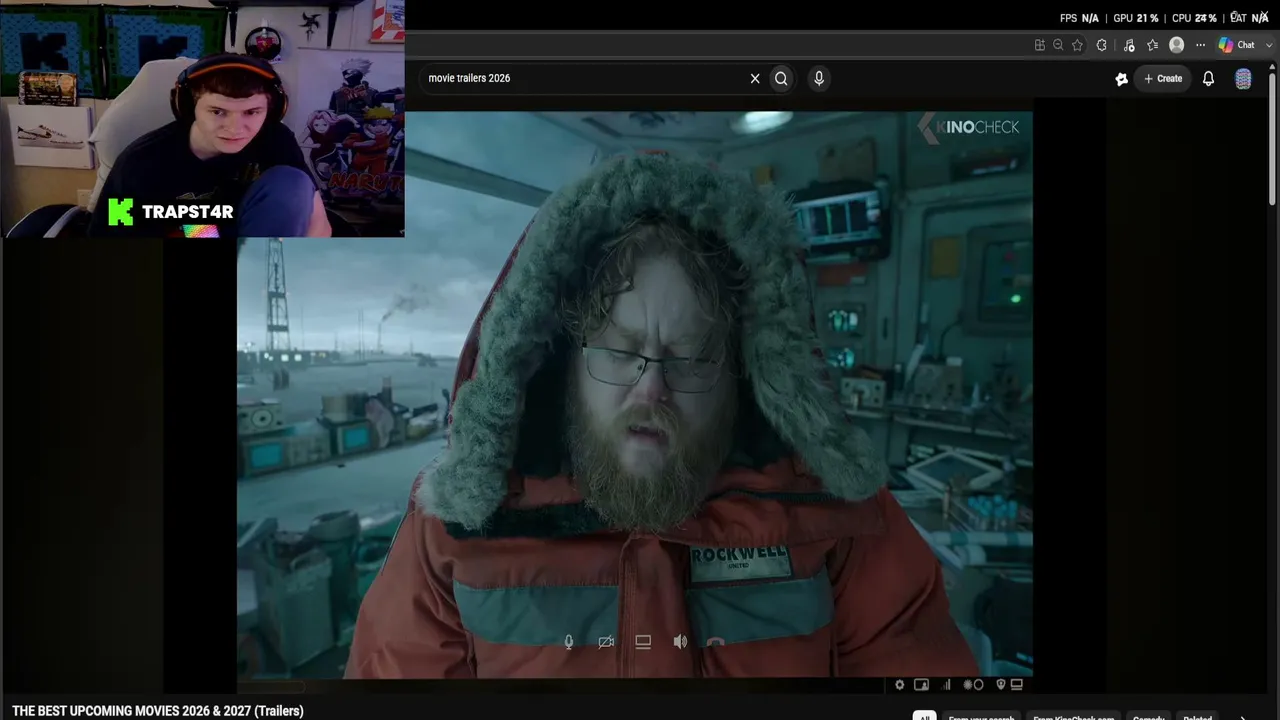Image resolution: width=1280 pixels, height=720 pixels.
Task: Mute the microphone in the video call overlay
Action: coord(569,642)
